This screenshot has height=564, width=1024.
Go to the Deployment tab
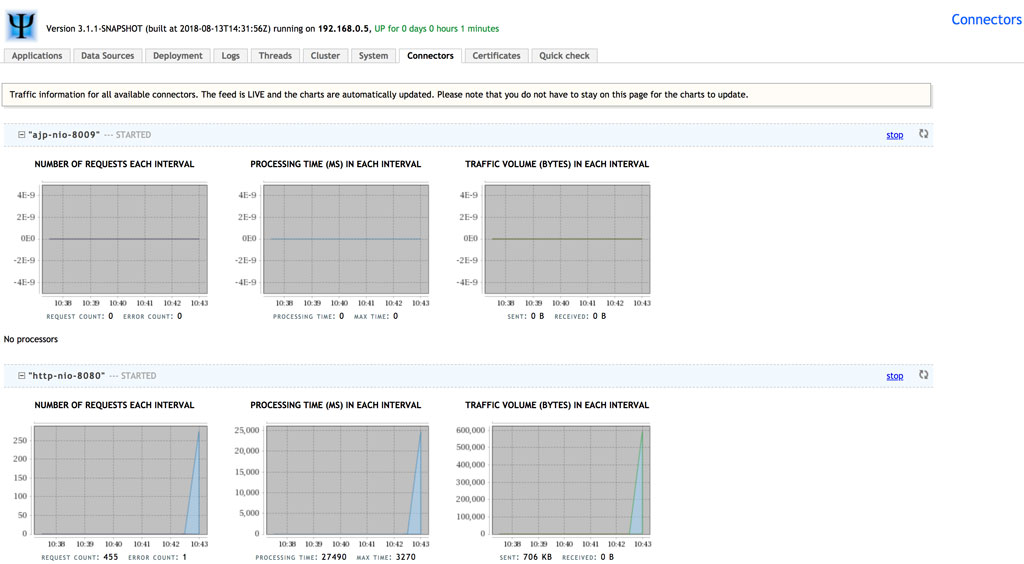point(178,55)
